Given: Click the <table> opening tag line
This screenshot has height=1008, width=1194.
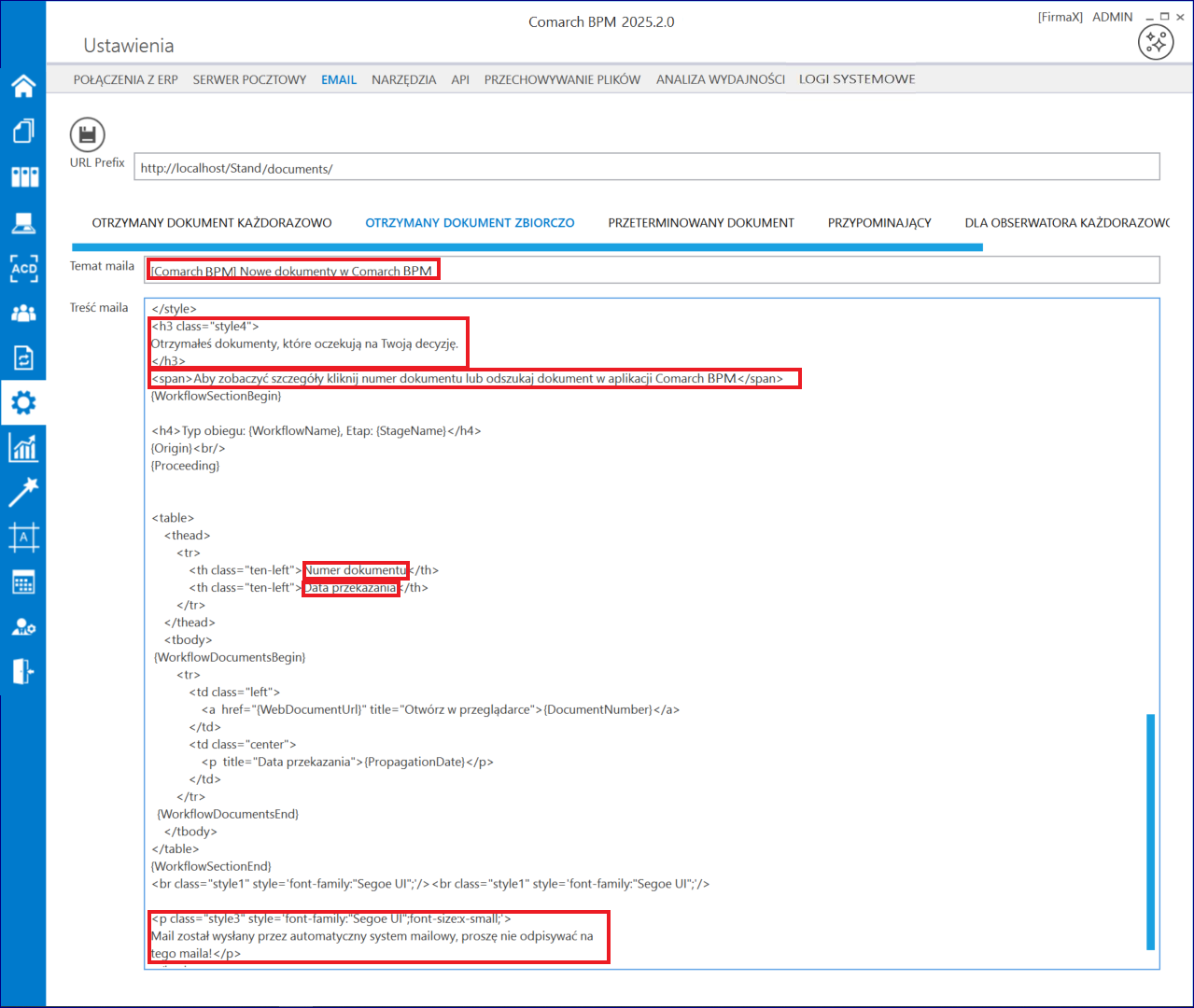Looking at the screenshot, I should (x=173, y=518).
